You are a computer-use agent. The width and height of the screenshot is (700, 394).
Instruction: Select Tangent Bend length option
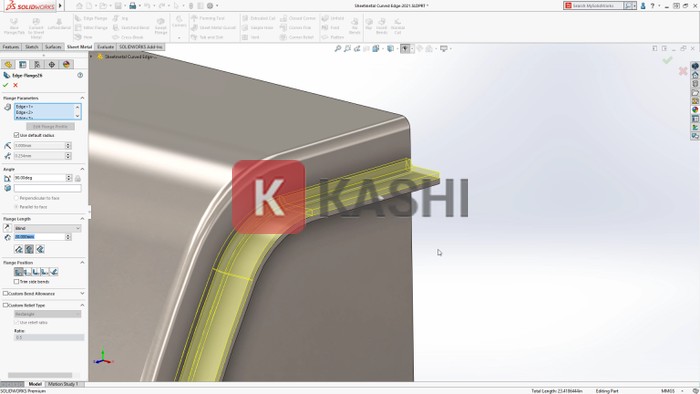(x=40, y=249)
